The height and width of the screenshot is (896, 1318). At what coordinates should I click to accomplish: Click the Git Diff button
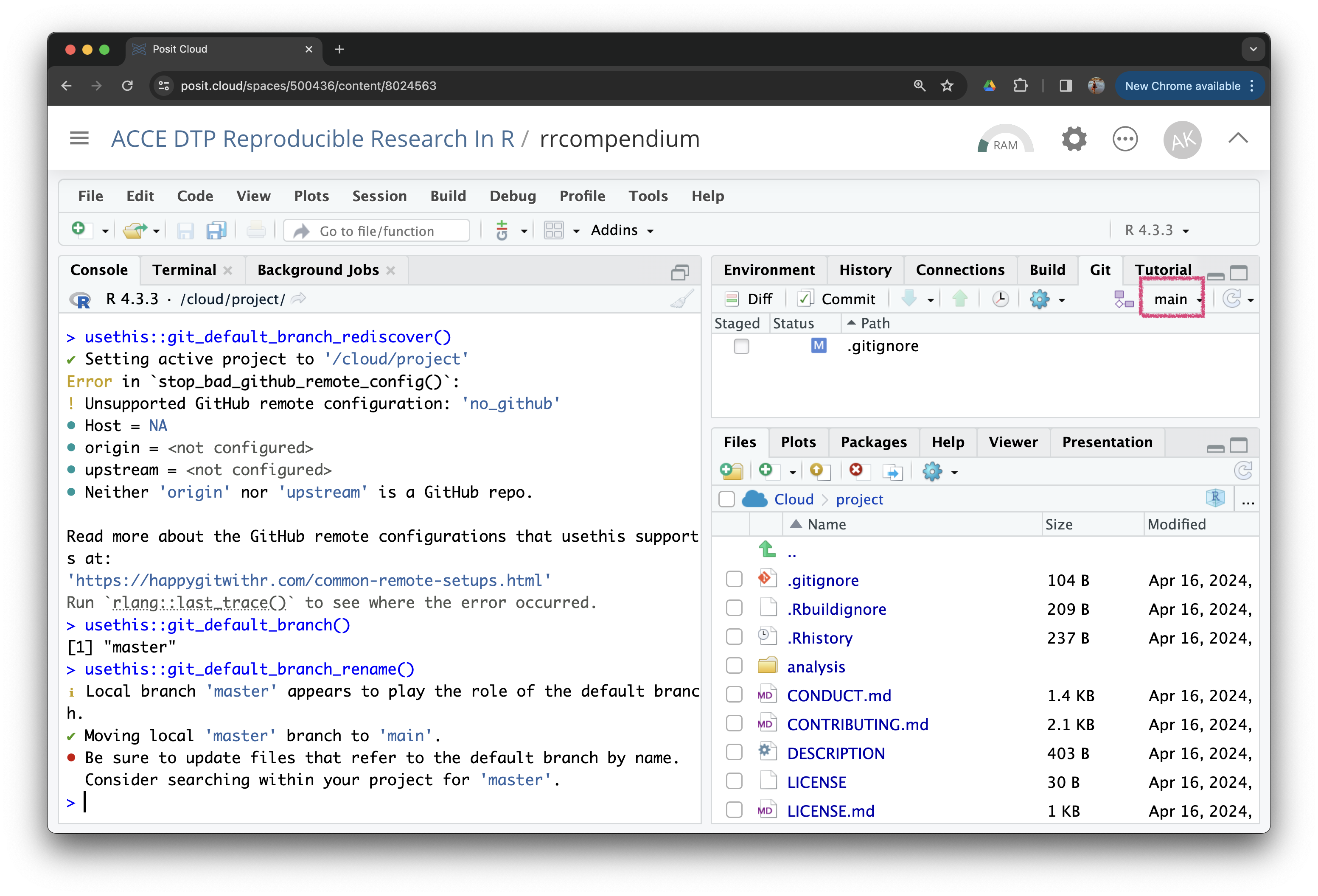[x=749, y=299]
